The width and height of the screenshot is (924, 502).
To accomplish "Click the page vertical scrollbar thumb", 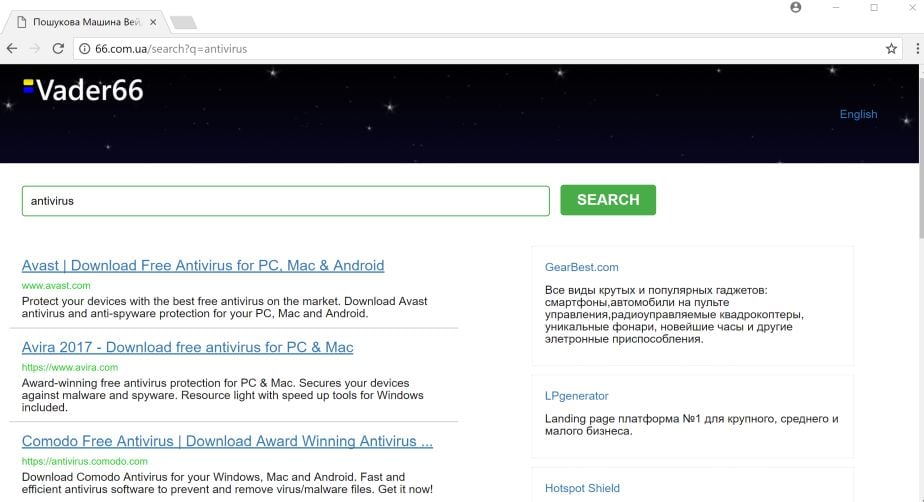I will pos(920,156).
